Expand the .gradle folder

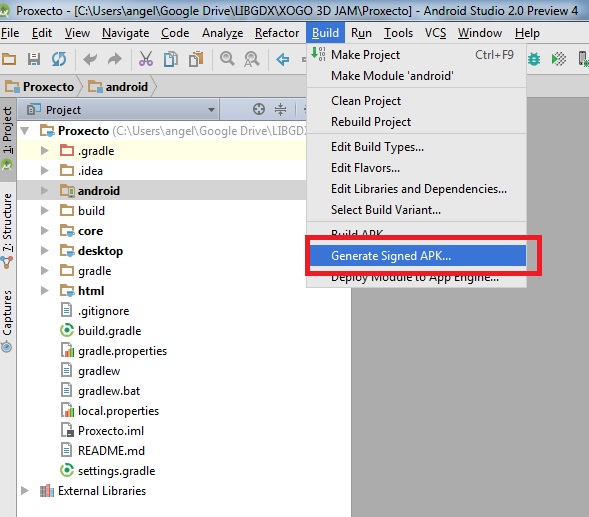45,151
